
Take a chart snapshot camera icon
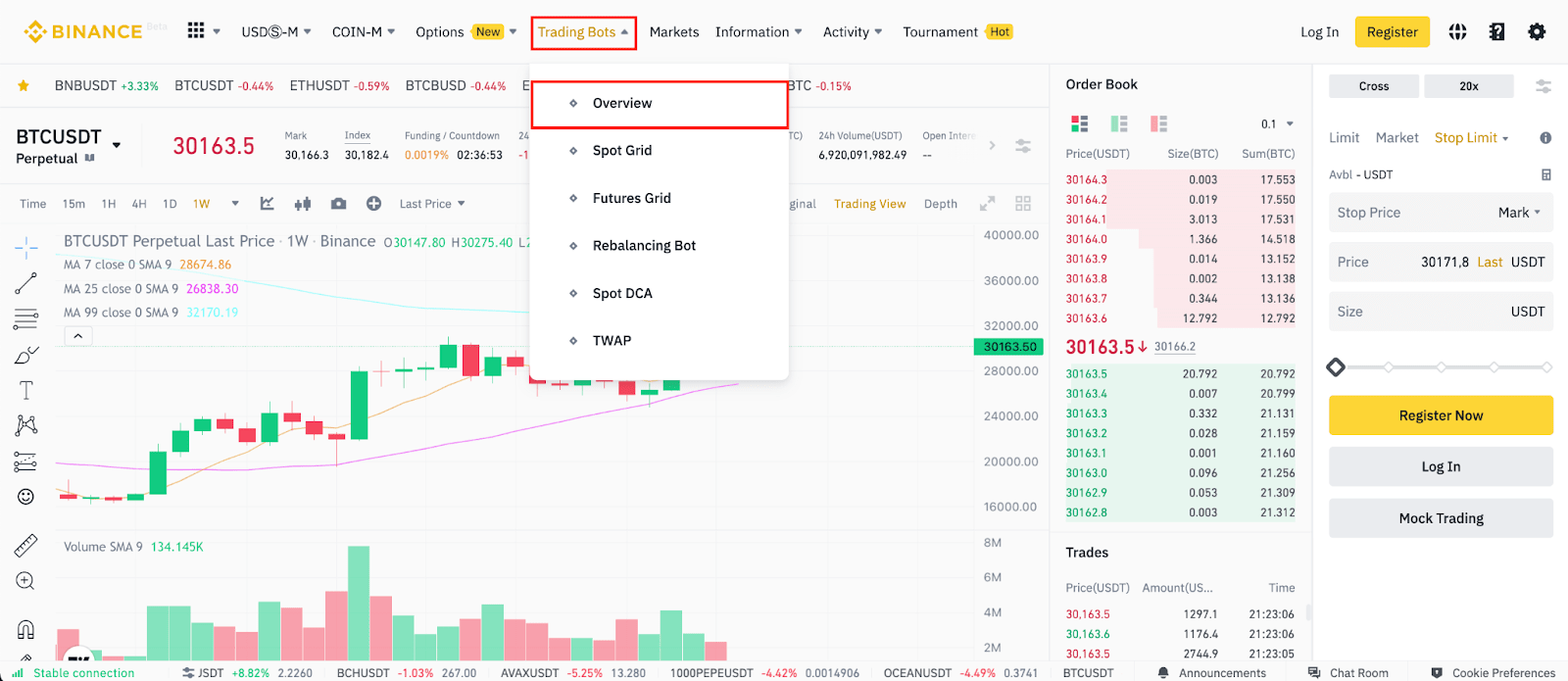pos(338,204)
